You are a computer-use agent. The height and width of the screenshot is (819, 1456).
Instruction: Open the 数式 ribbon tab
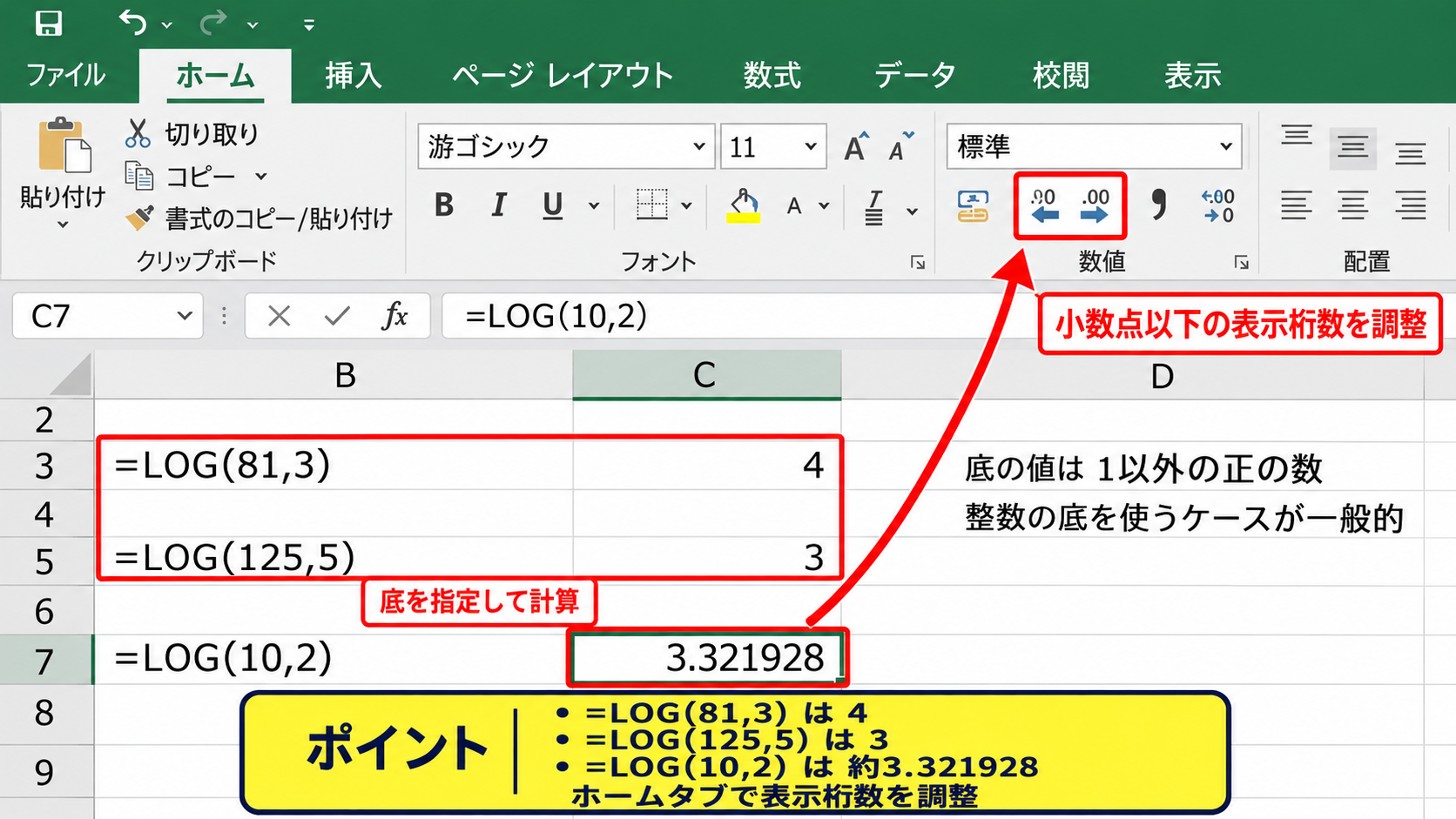(x=772, y=76)
